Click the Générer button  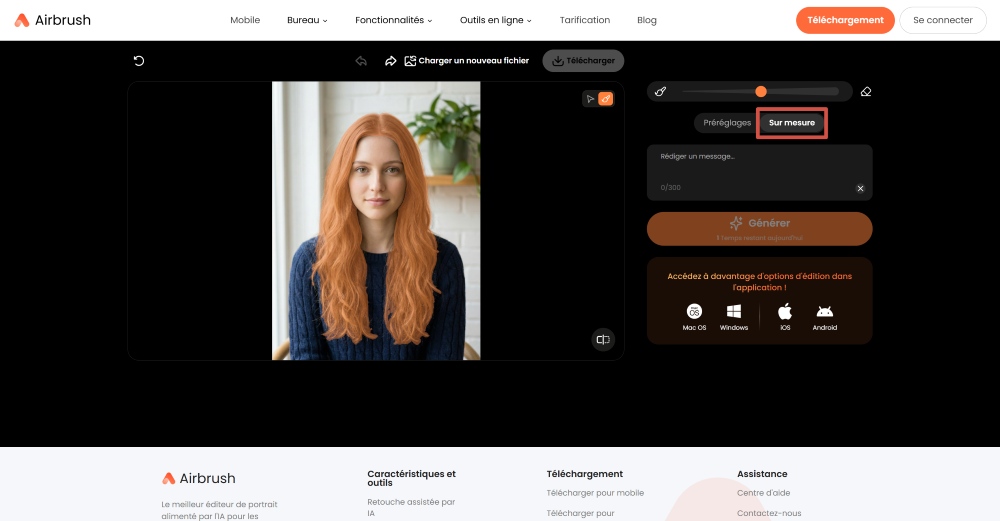click(760, 228)
